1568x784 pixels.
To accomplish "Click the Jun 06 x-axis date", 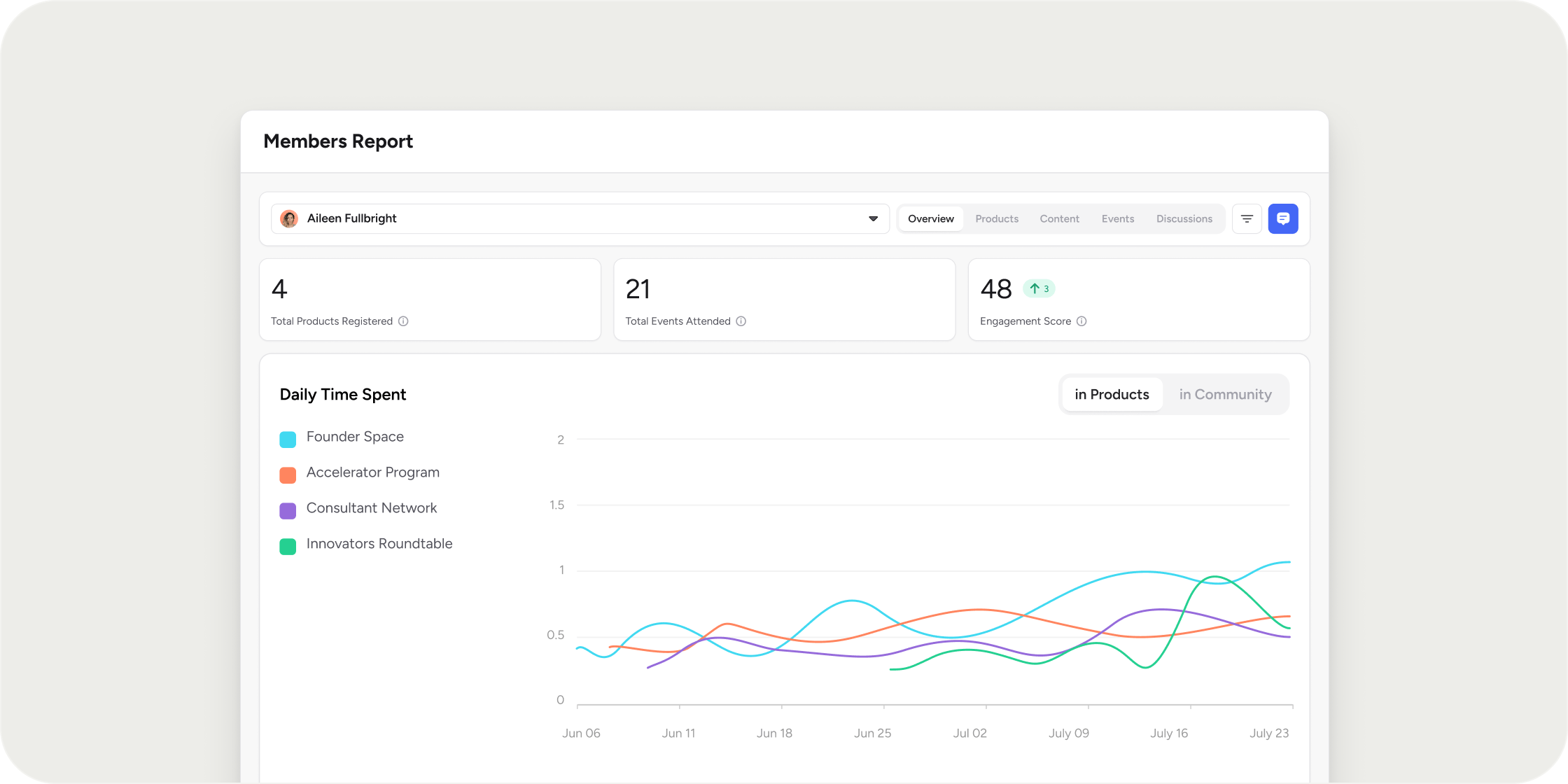I will [581, 734].
